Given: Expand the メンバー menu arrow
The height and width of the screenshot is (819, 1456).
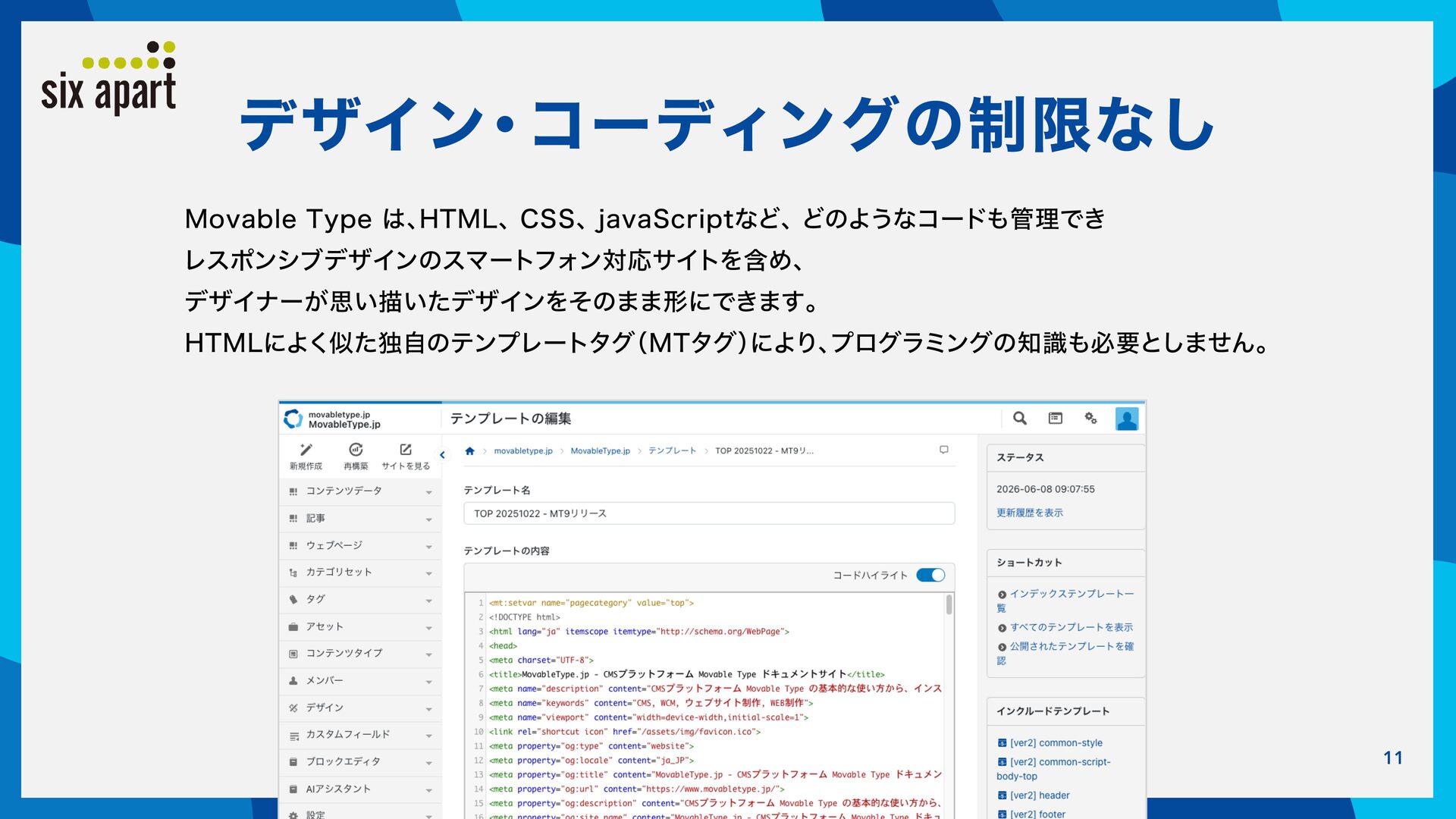Looking at the screenshot, I should click(x=429, y=682).
